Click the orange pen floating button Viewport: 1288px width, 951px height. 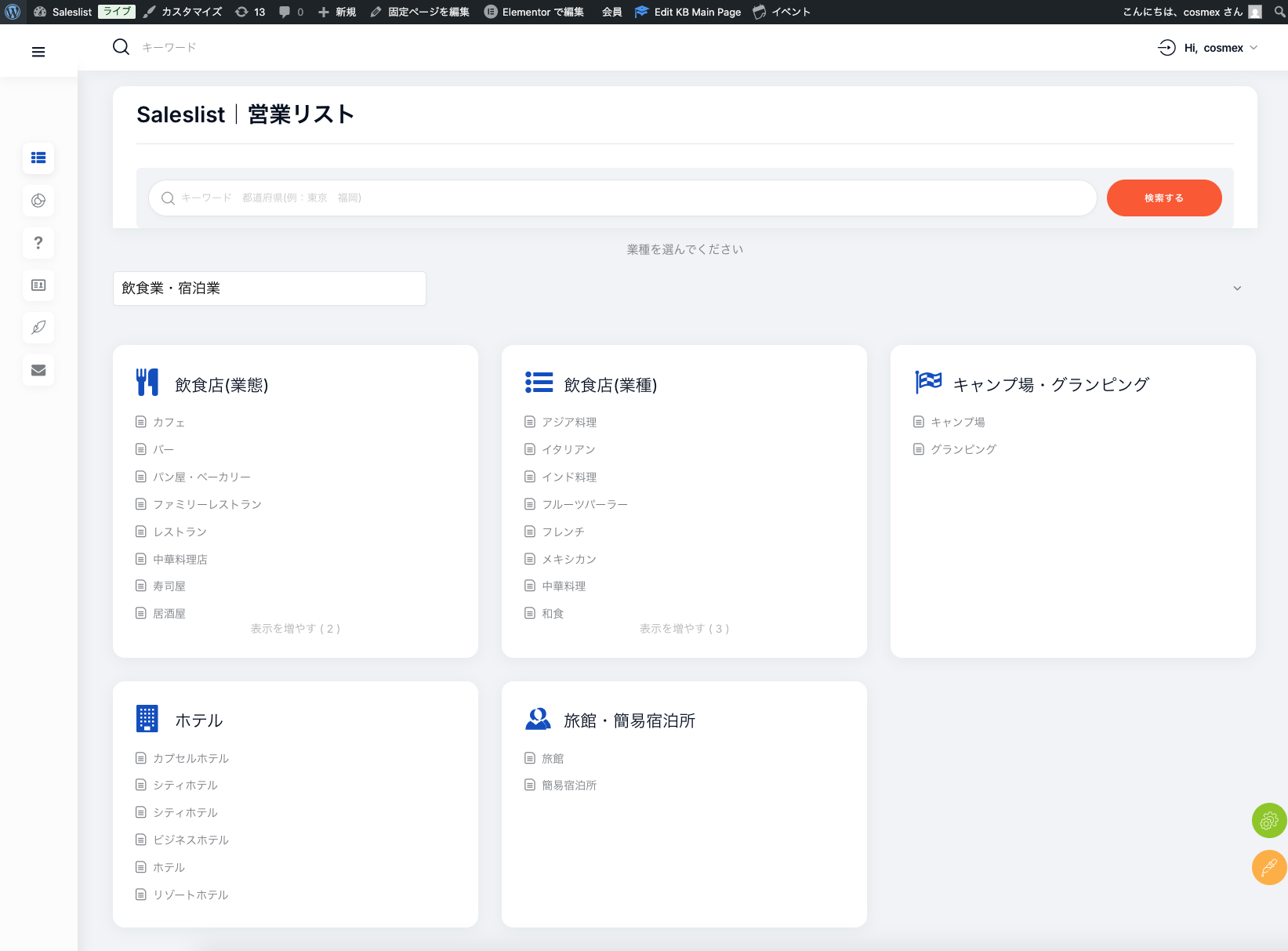click(x=1269, y=868)
